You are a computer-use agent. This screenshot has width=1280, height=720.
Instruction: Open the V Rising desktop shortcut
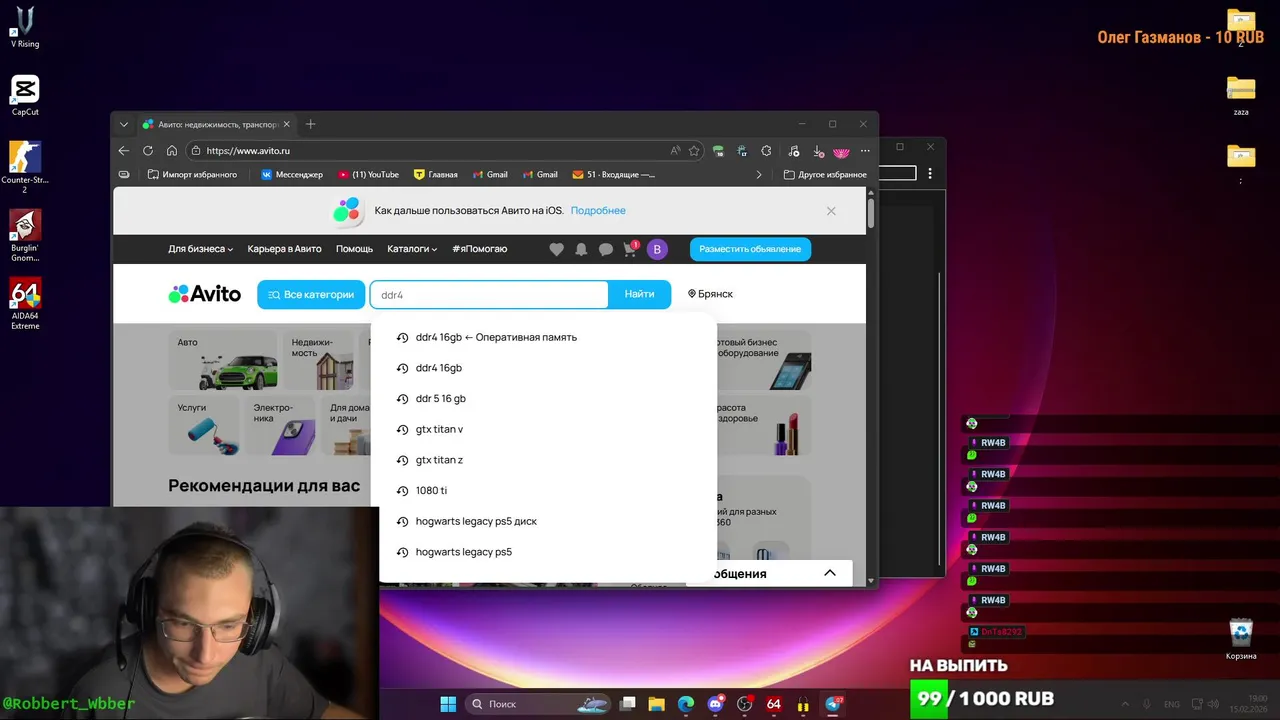(25, 26)
